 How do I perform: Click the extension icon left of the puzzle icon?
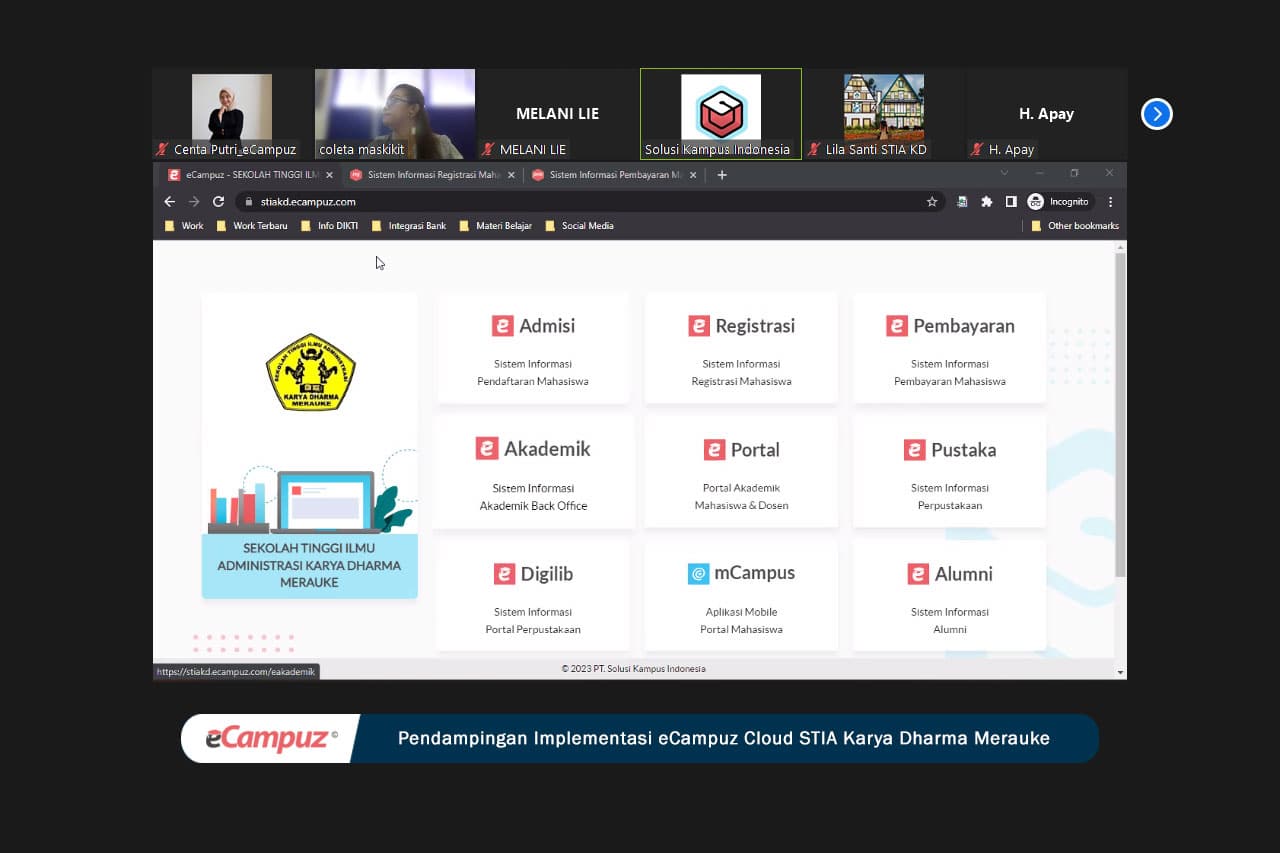click(962, 202)
